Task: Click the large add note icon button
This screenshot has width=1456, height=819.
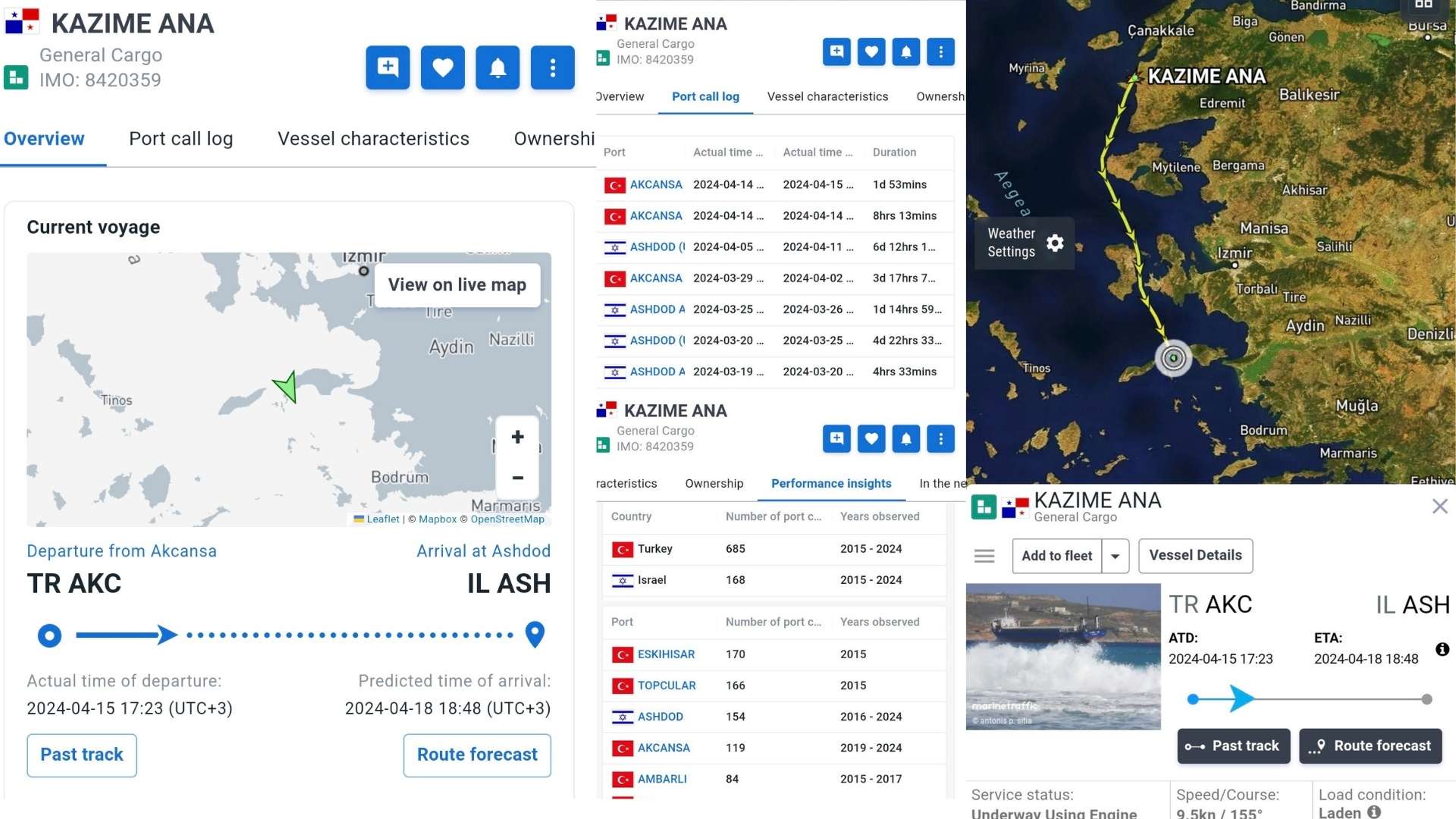Action: 388,67
